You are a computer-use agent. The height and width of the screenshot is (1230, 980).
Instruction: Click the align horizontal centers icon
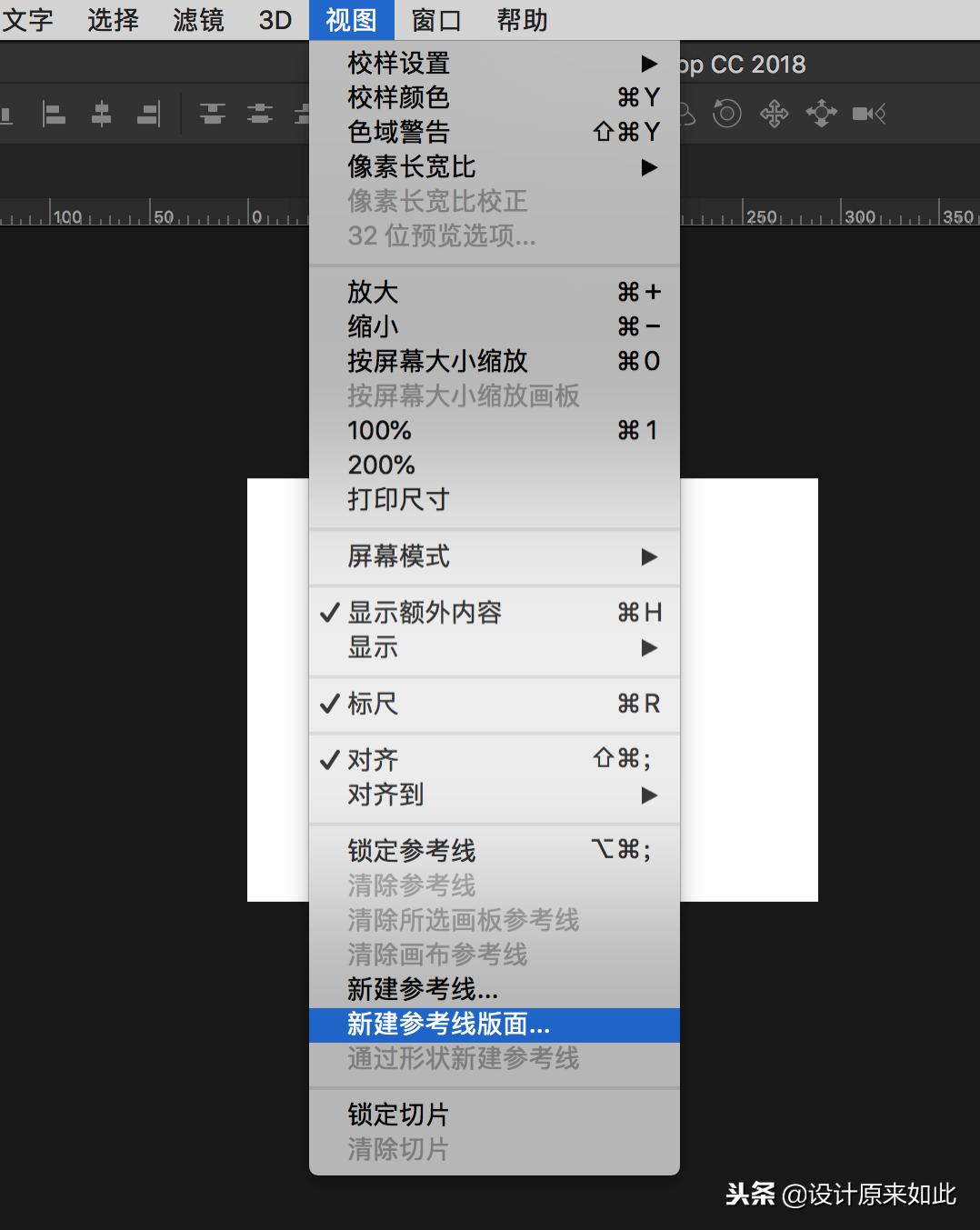pyautogui.click(x=100, y=114)
